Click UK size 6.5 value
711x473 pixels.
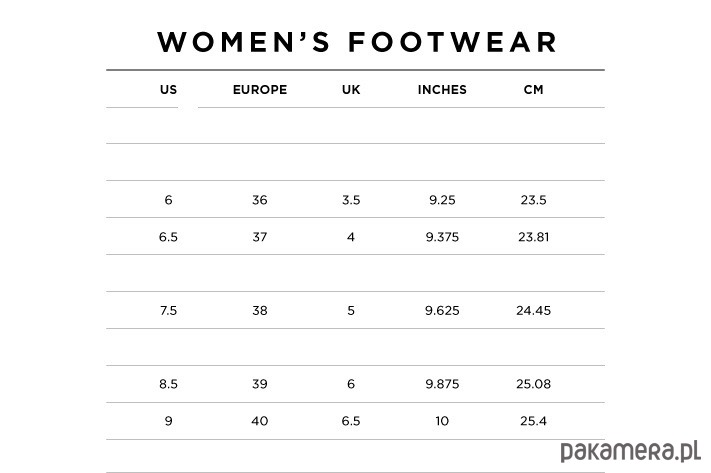351,421
